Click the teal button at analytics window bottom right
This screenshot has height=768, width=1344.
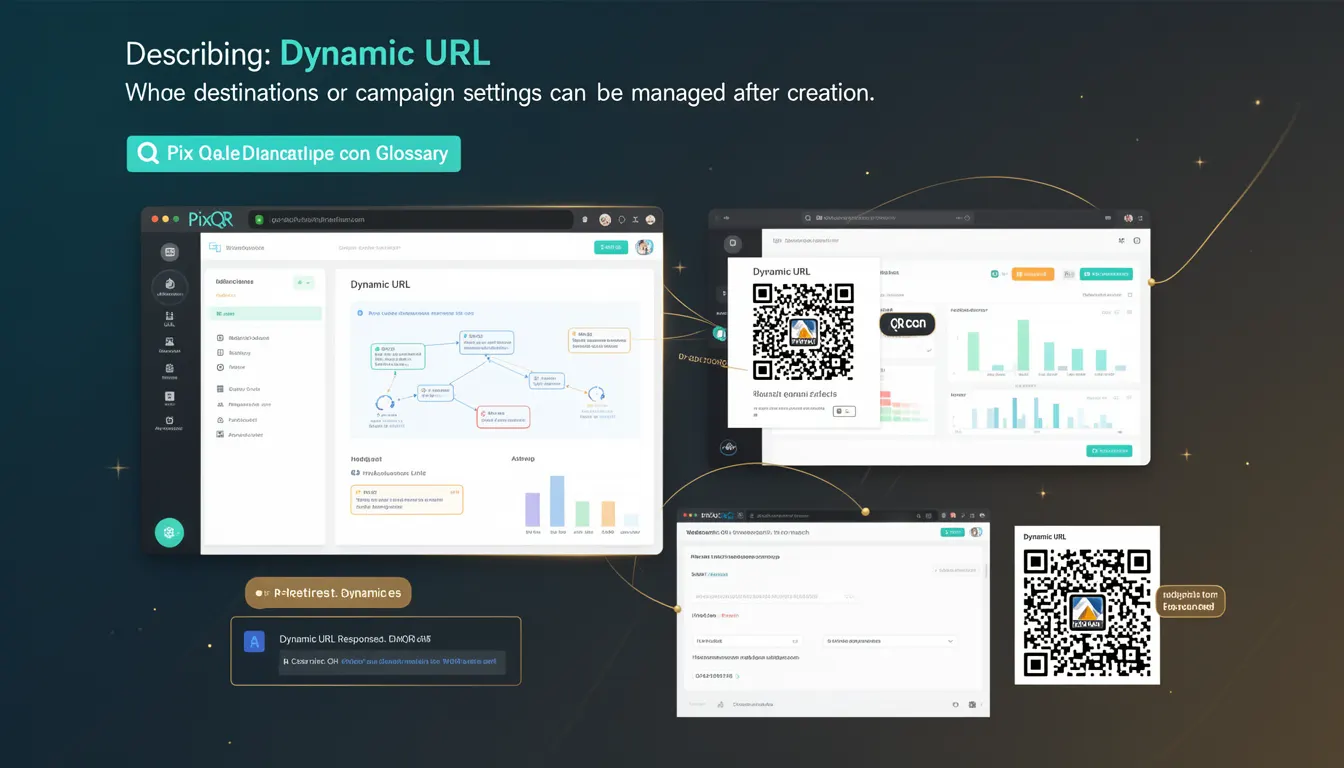[1109, 451]
